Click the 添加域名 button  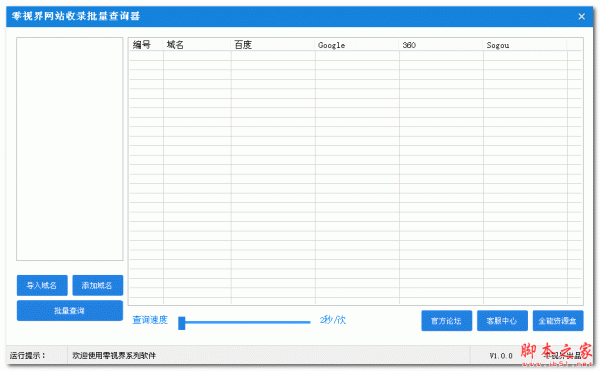click(98, 285)
